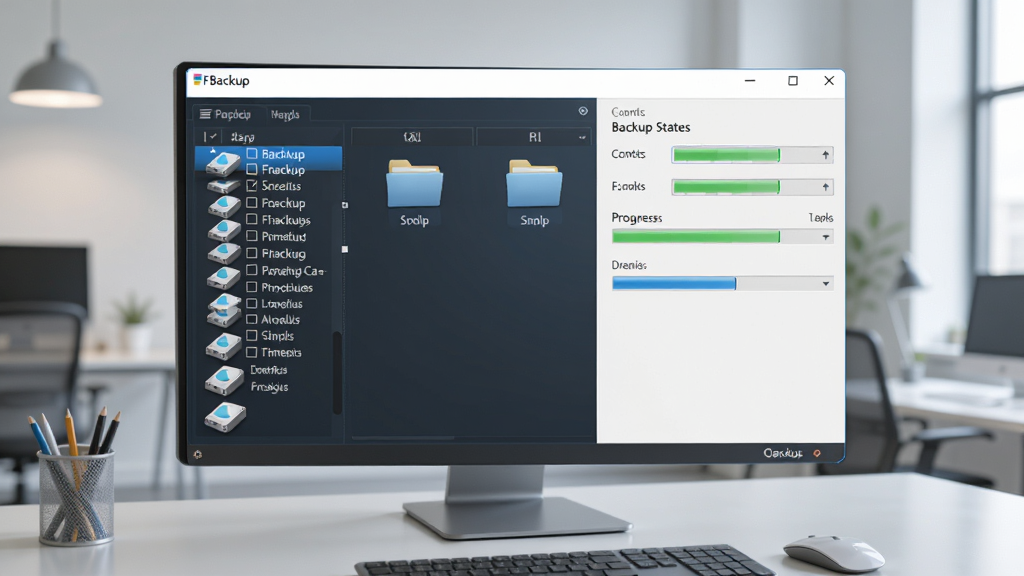The height and width of the screenshot is (576, 1024).
Task: Untick the only checked checkbox in the list
Action: 251,185
